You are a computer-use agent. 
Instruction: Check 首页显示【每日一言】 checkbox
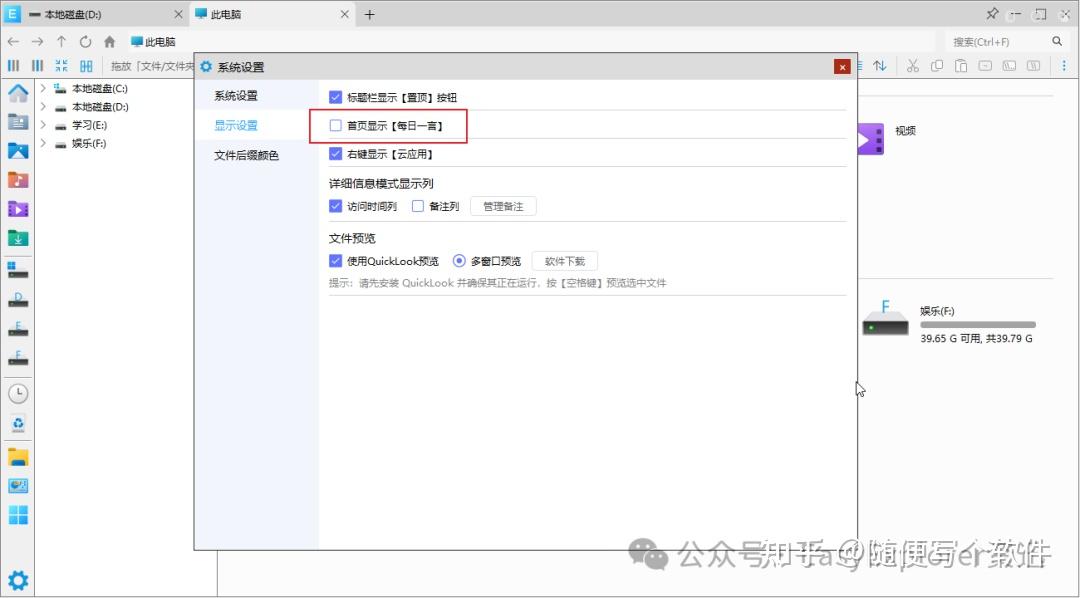[335, 125]
